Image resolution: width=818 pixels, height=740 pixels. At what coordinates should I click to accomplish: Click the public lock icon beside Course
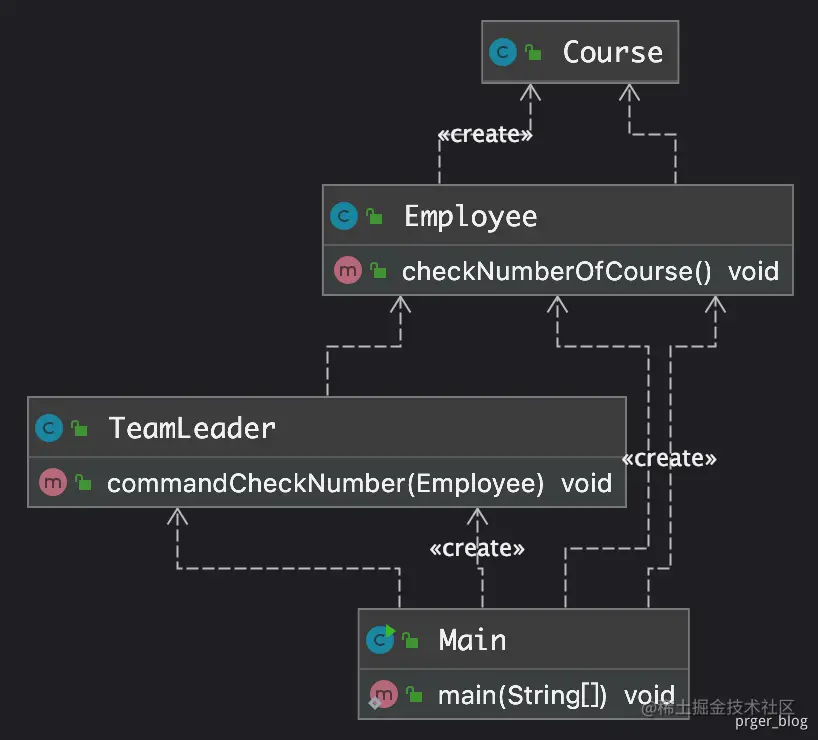pyautogui.click(x=533, y=52)
